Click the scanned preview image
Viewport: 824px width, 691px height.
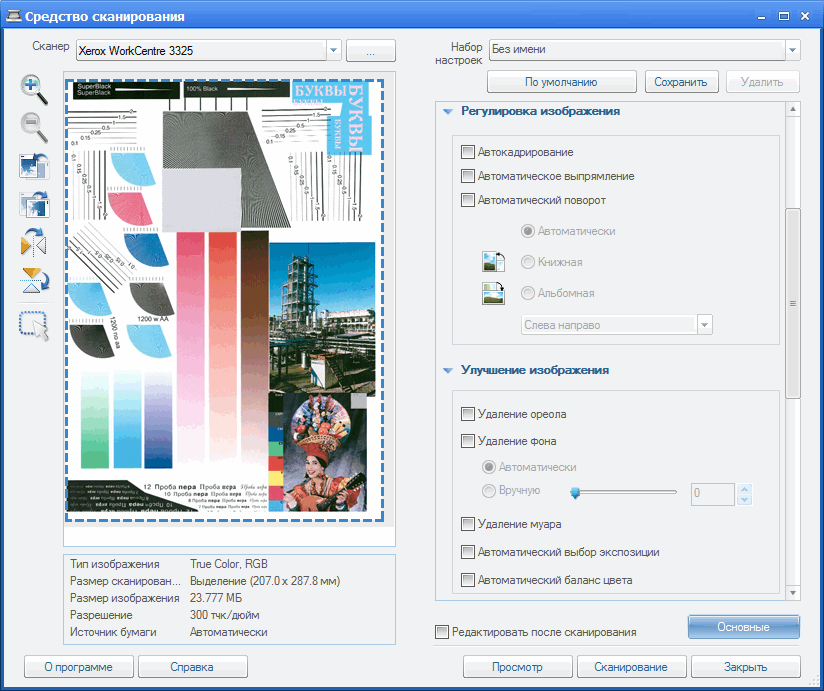tap(224, 300)
